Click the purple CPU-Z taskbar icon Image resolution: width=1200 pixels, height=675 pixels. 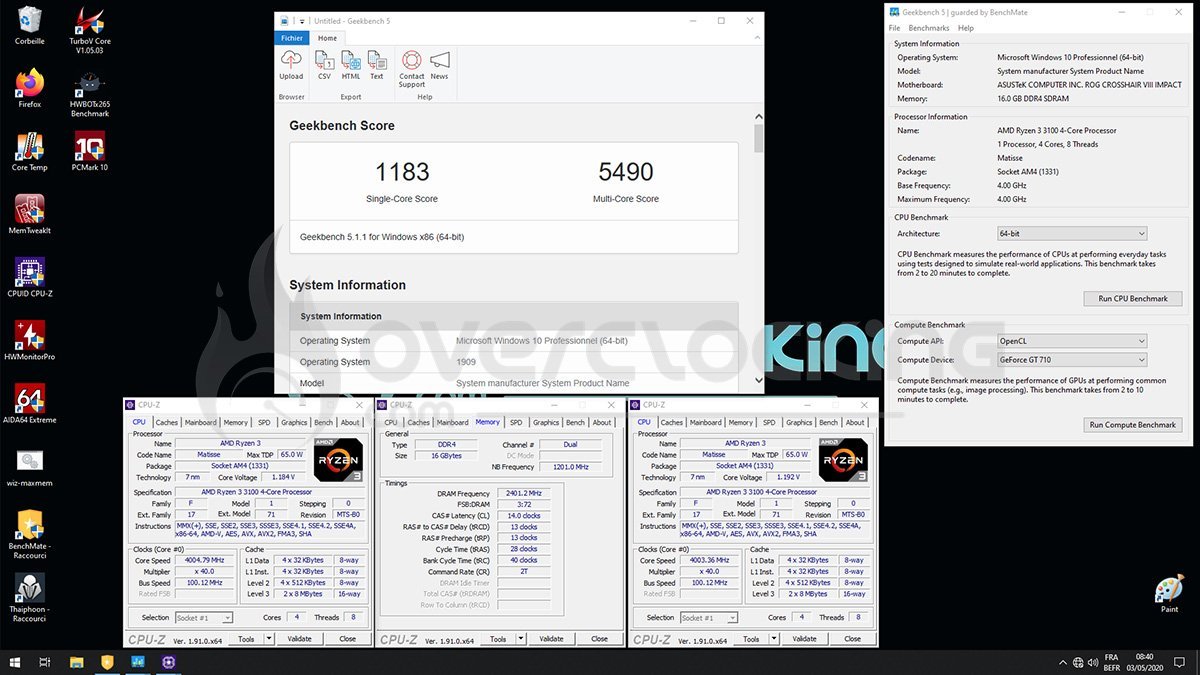tap(167, 662)
